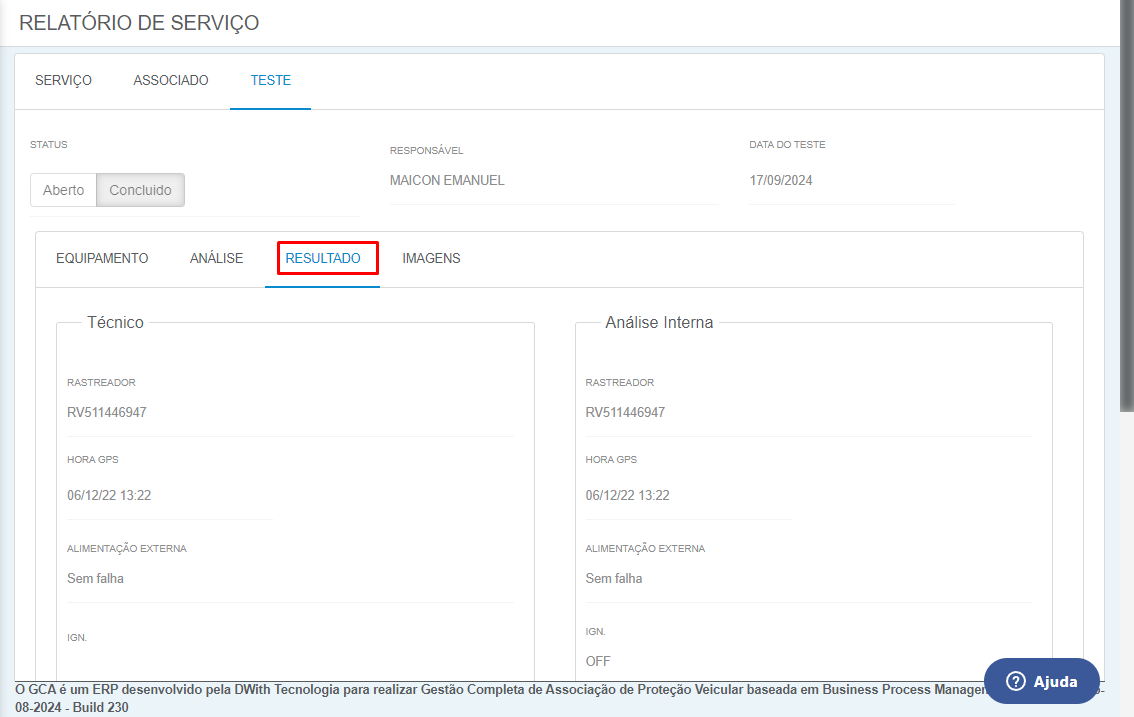Click Análise Interna Rastreador value RV511446947
This screenshot has height=717, width=1134.
[625, 412]
